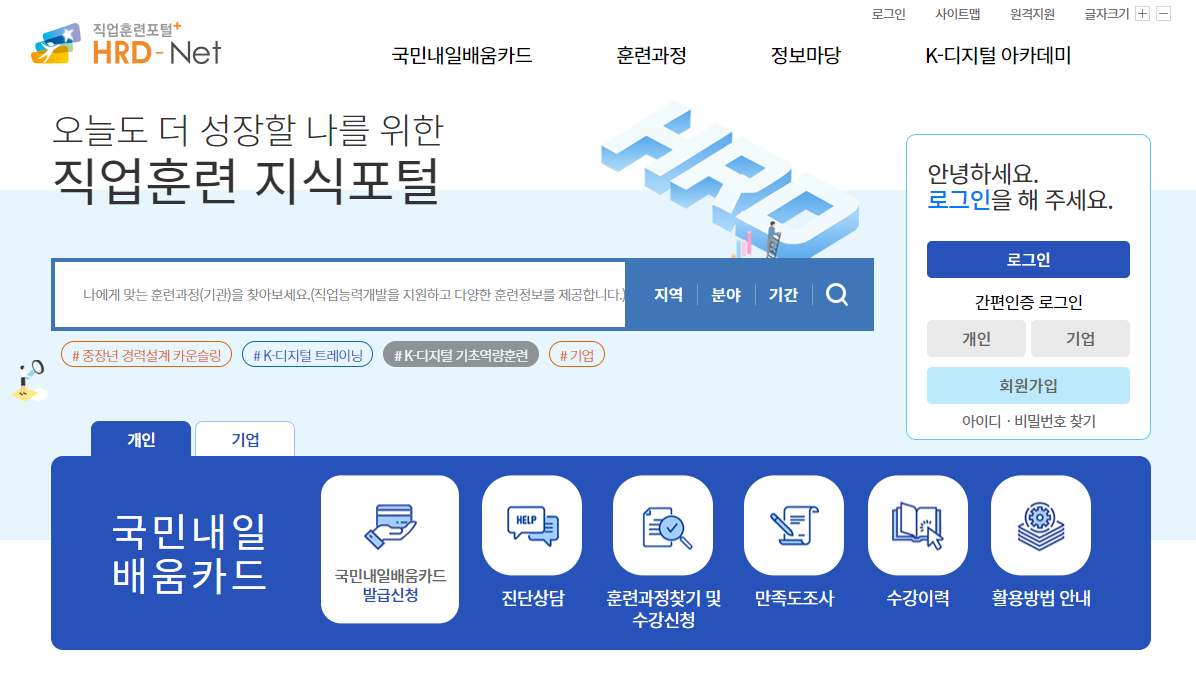Open 수강이력 book icon
The height and width of the screenshot is (681, 1196).
tap(918, 525)
